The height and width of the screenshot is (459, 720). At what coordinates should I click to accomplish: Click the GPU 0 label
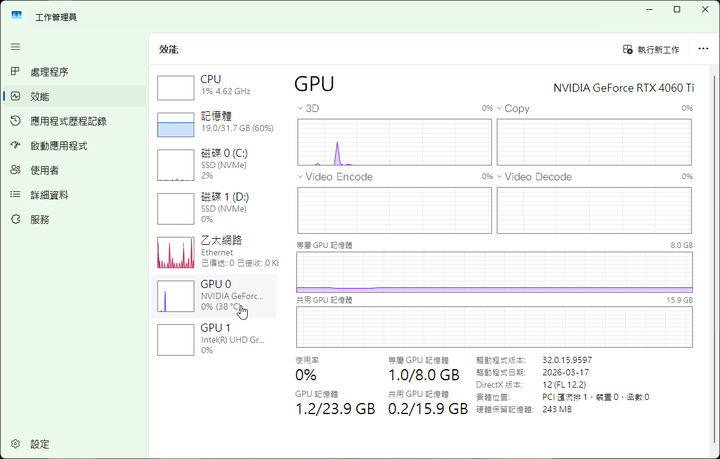(x=216, y=284)
